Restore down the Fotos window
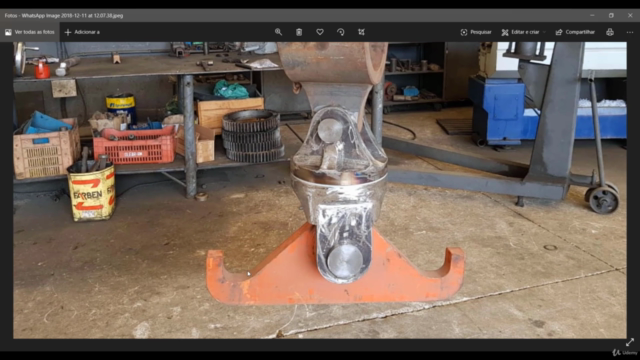Image resolution: width=640 pixels, height=360 pixels. [611, 16]
